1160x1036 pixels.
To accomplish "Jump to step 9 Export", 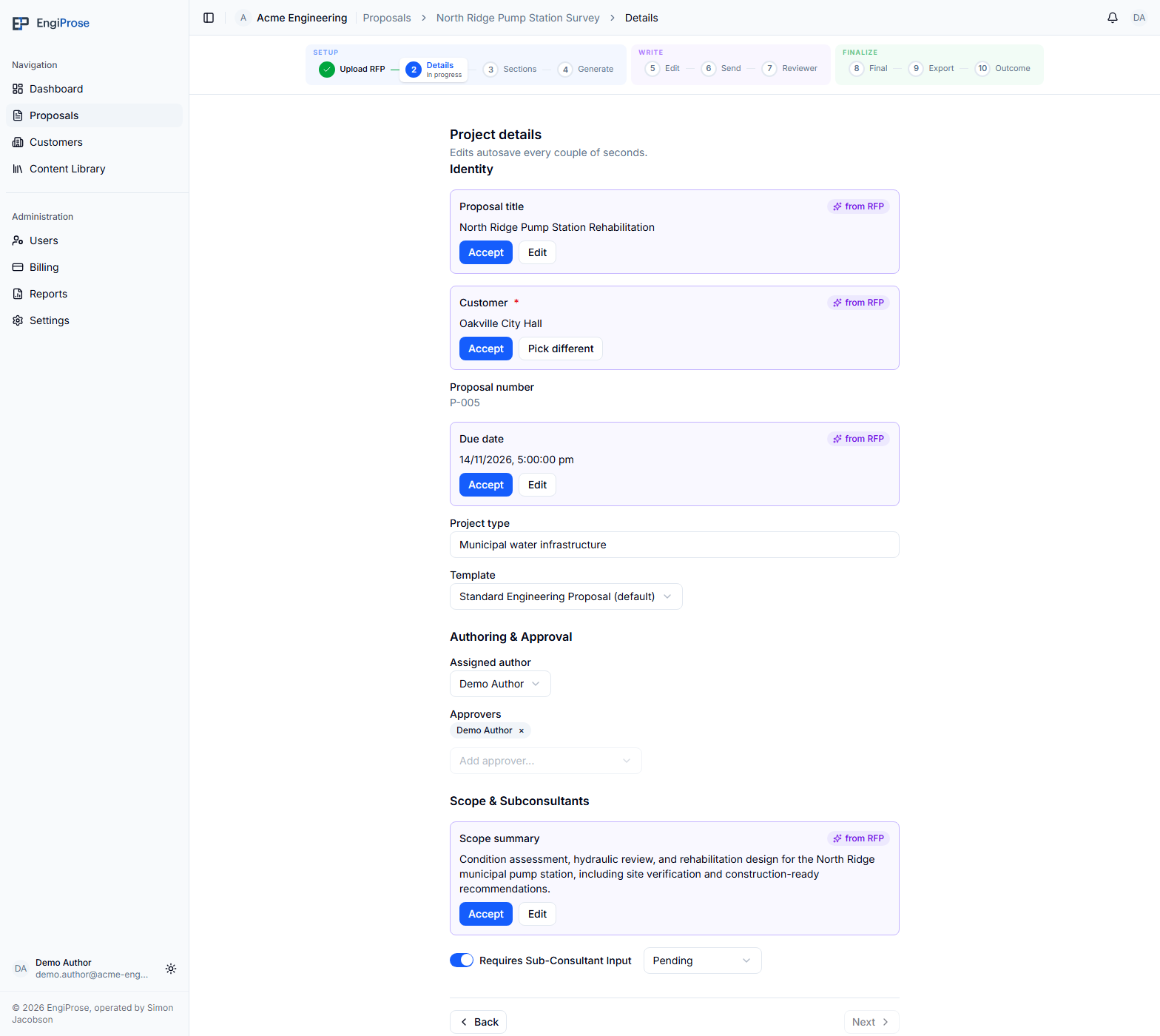I will point(931,69).
